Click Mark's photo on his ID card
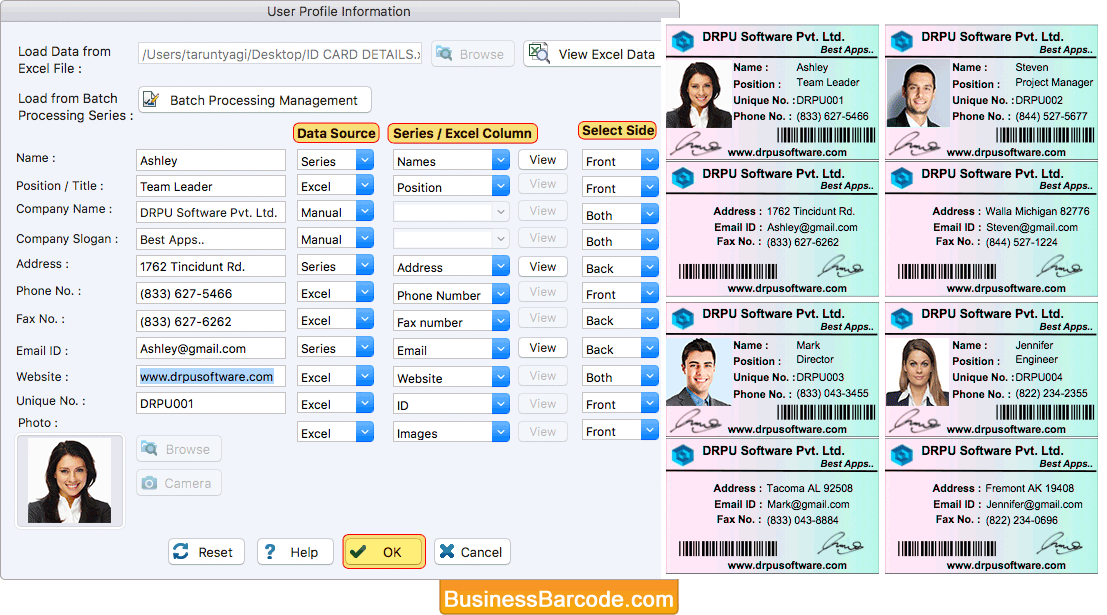Screen dimensions: 1107x615 (x=699, y=371)
